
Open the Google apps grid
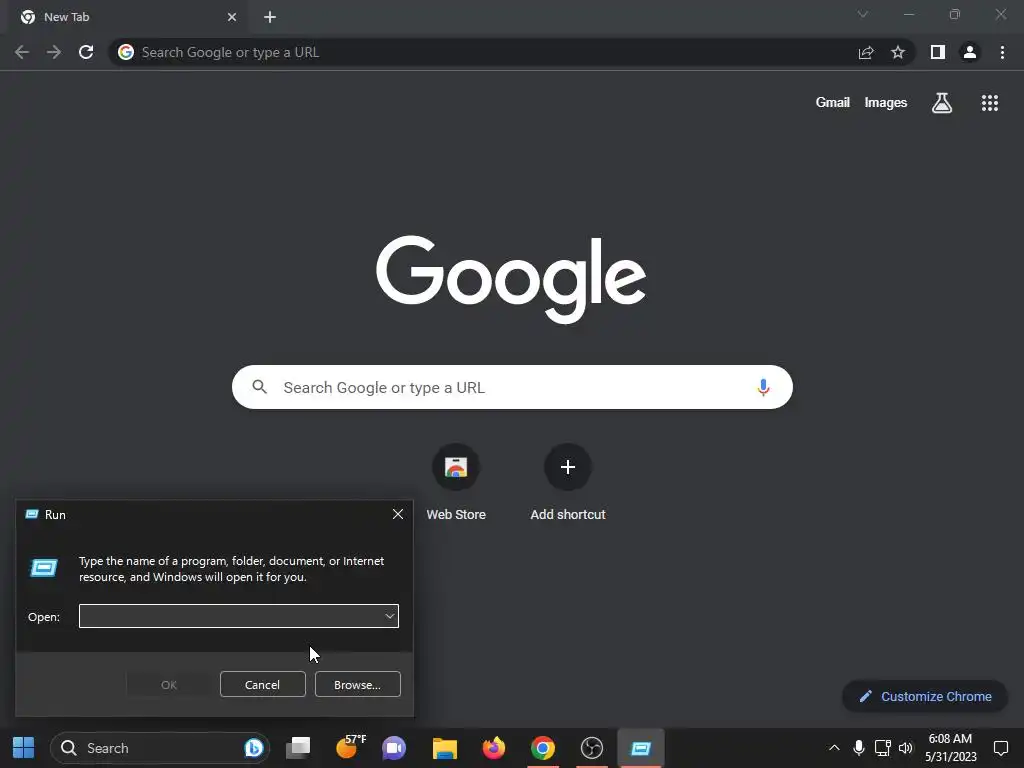click(x=990, y=103)
